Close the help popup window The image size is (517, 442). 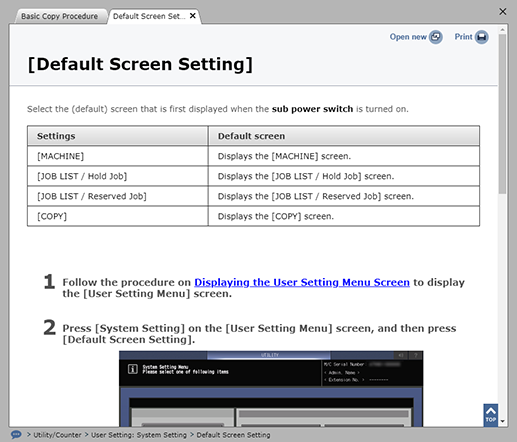pyautogui.click(x=503, y=11)
